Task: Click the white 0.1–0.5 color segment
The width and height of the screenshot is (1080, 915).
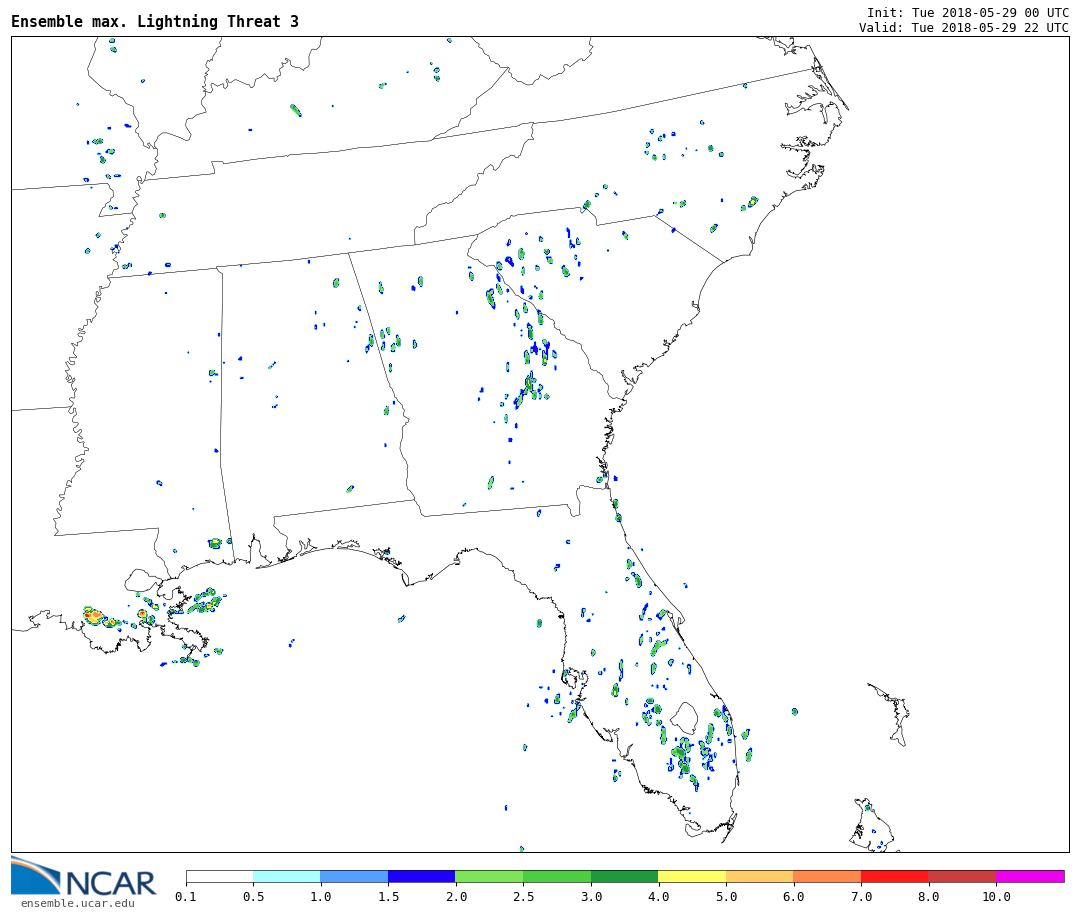Action: coord(219,876)
